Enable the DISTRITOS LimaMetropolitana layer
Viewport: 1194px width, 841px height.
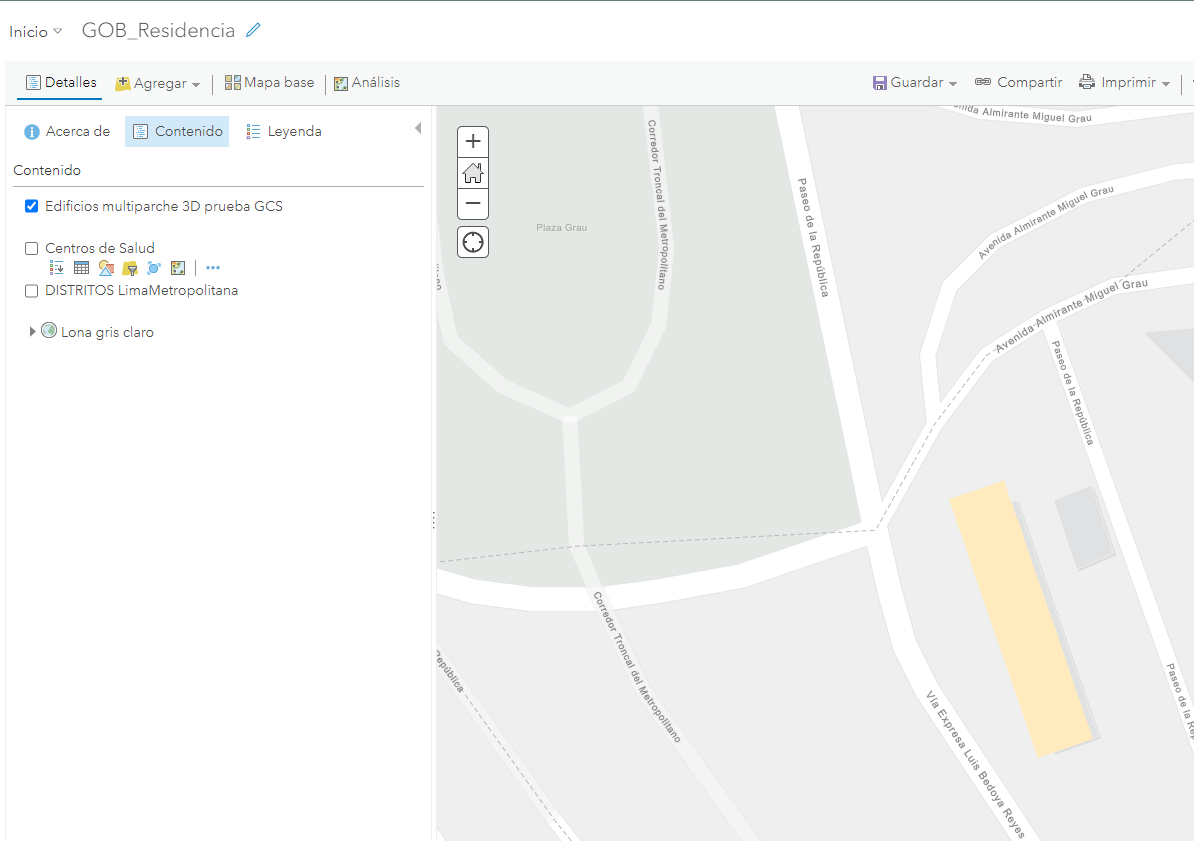(31, 290)
